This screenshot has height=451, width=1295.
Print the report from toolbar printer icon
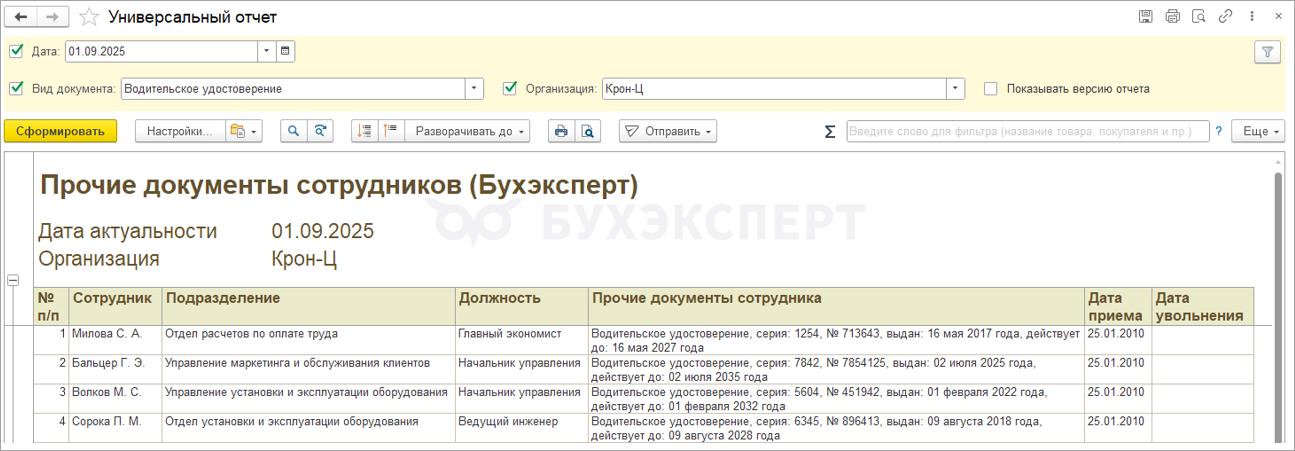(561, 131)
